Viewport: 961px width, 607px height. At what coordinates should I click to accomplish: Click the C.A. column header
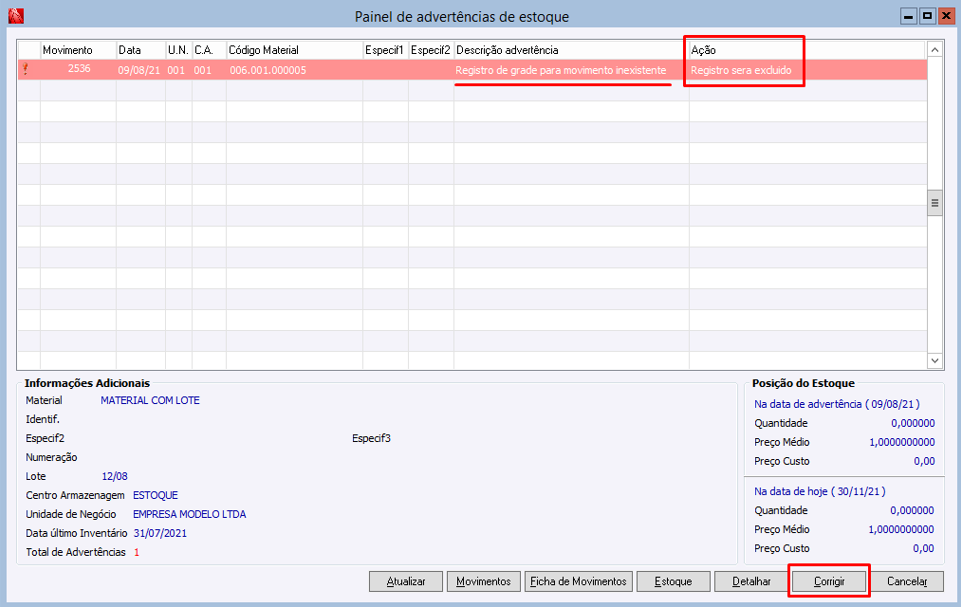(x=209, y=50)
